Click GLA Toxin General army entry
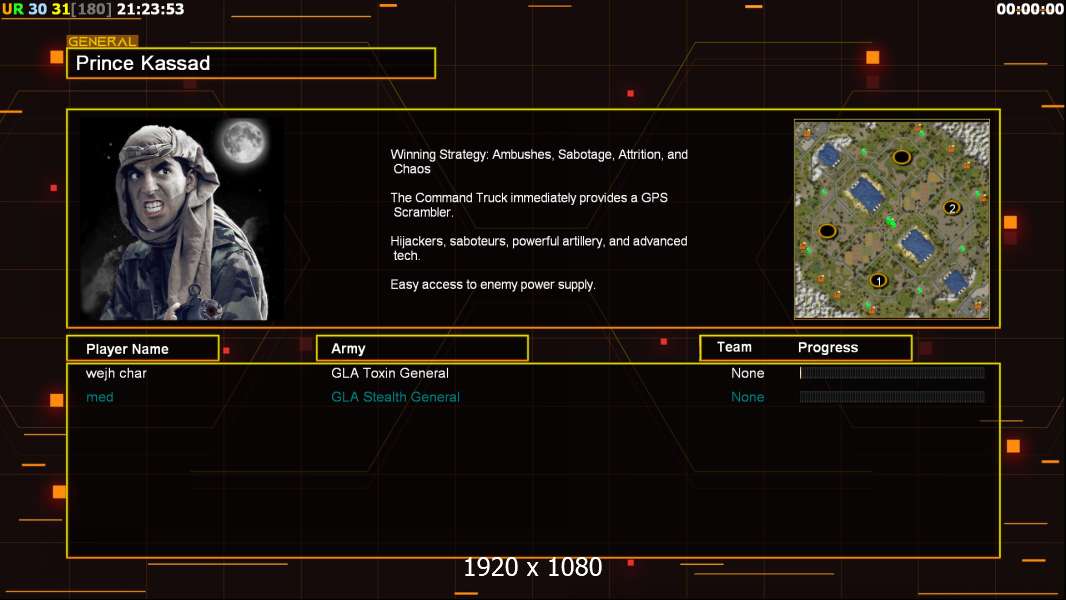Screen dimensions: 1066x600 point(390,373)
